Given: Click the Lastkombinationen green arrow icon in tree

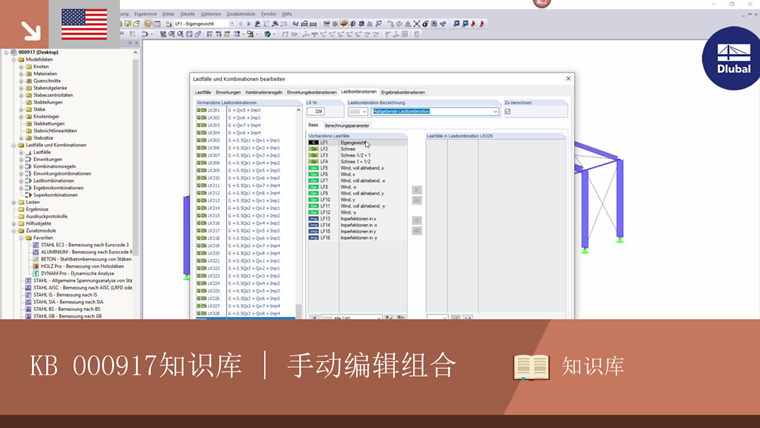Looking at the screenshot, I should point(28,180).
